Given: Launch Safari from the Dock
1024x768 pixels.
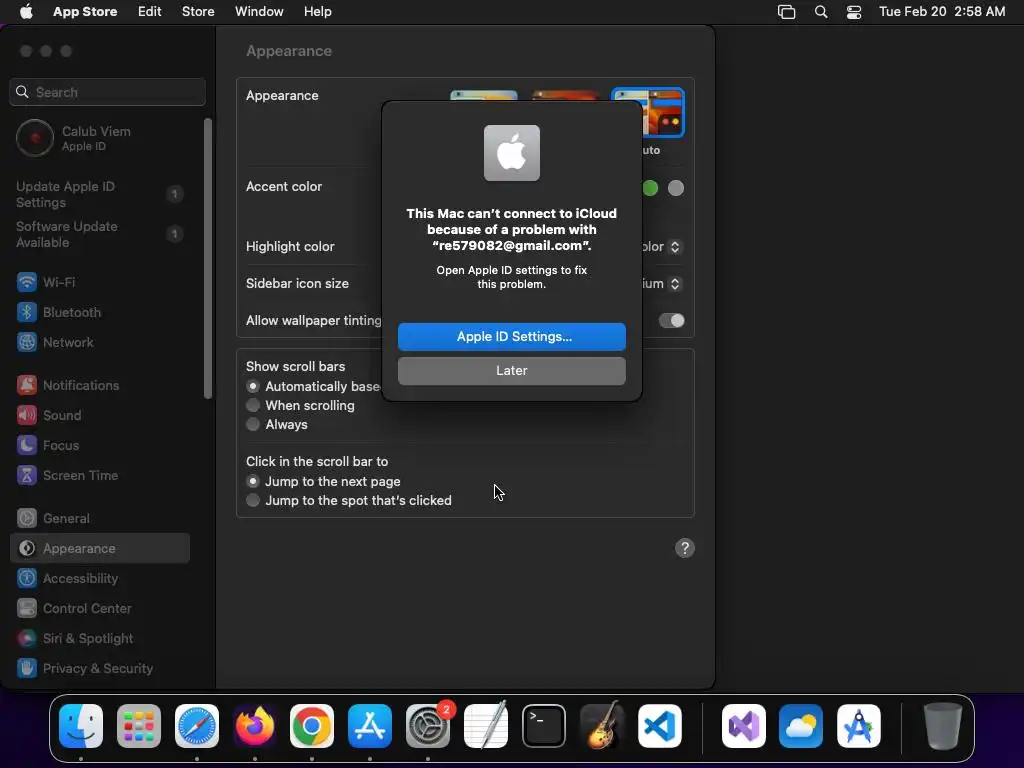Looking at the screenshot, I should point(197,726).
